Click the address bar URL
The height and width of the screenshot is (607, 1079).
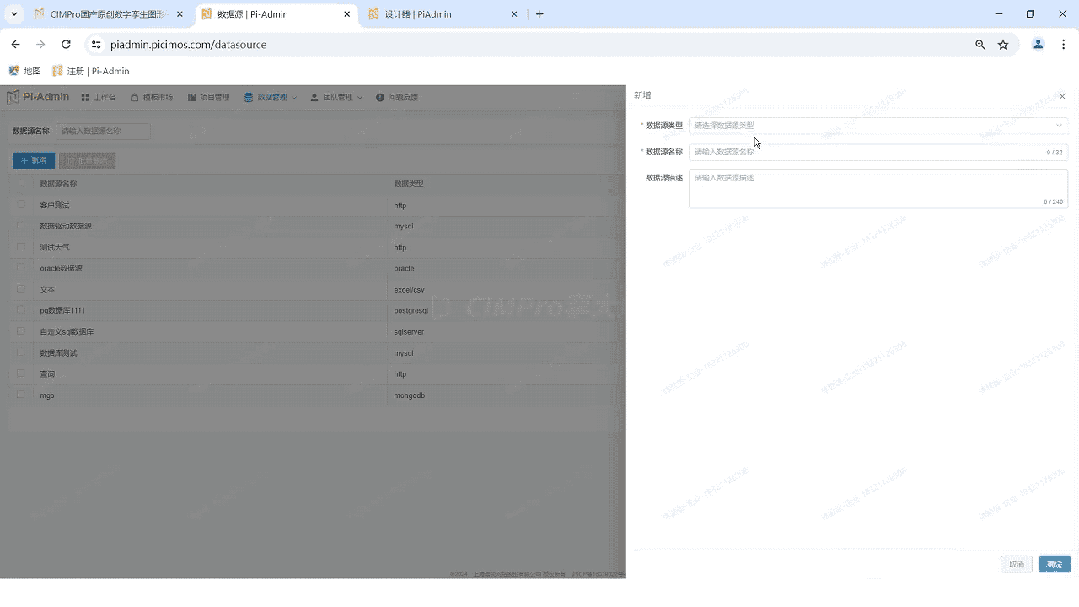pyautogui.click(x=188, y=45)
